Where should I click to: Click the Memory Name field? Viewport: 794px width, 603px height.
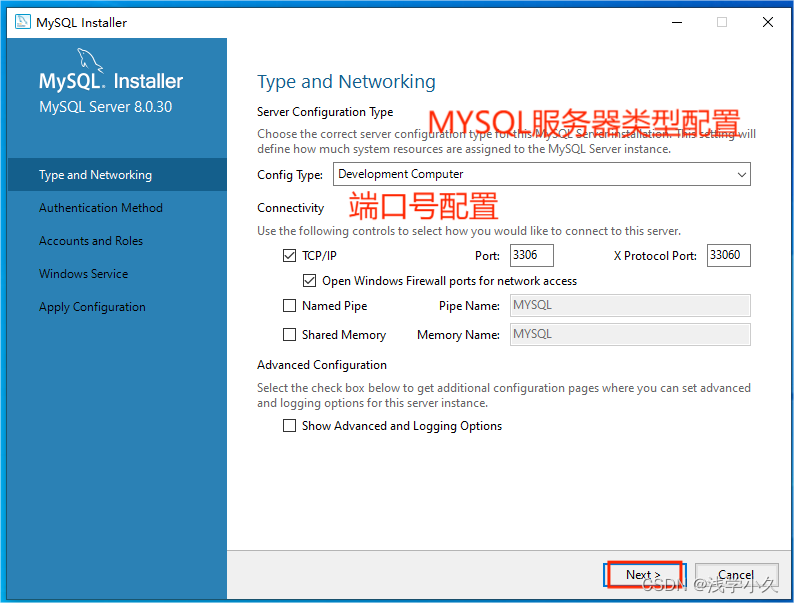[x=630, y=335]
